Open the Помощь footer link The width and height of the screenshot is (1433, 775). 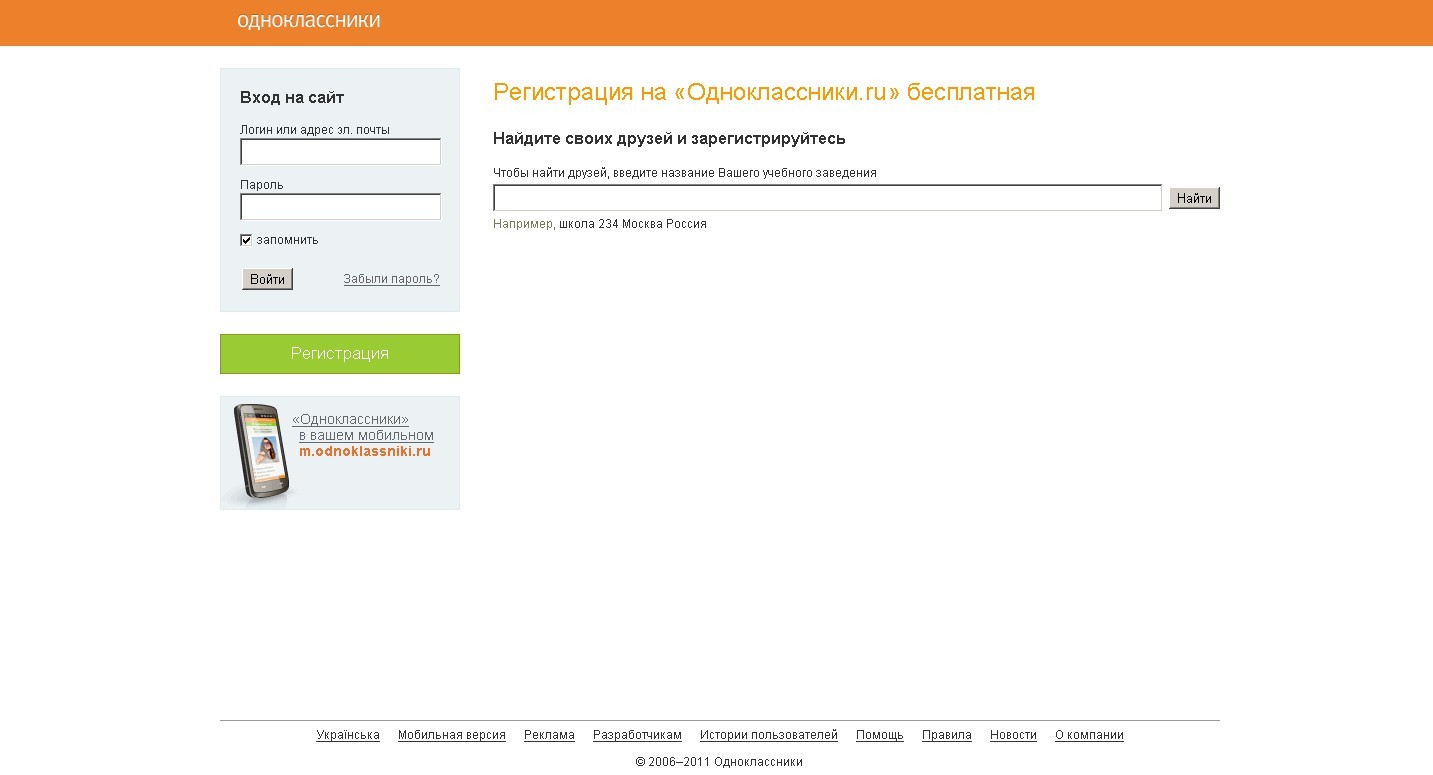[880, 735]
